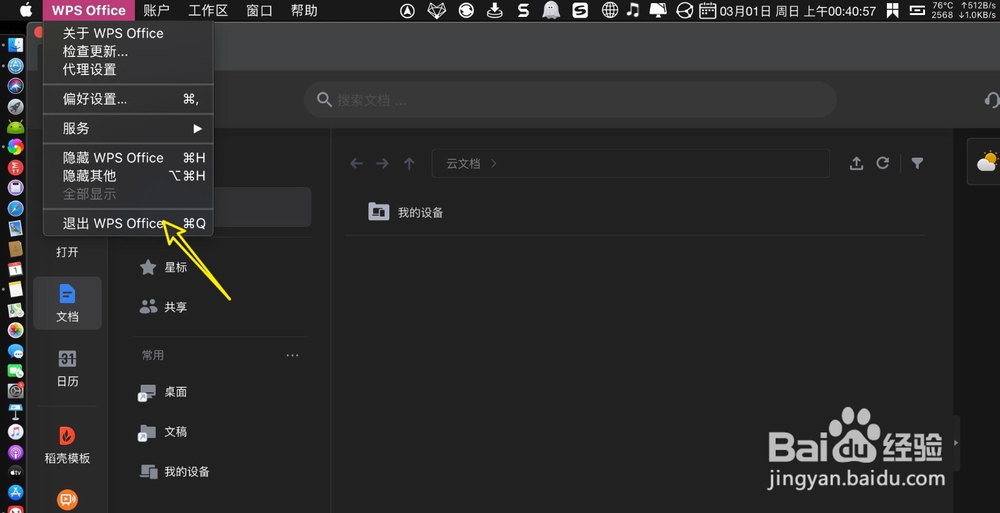The image size is (1000, 513).
Task: Open the 工作区 menu
Action: point(208,10)
